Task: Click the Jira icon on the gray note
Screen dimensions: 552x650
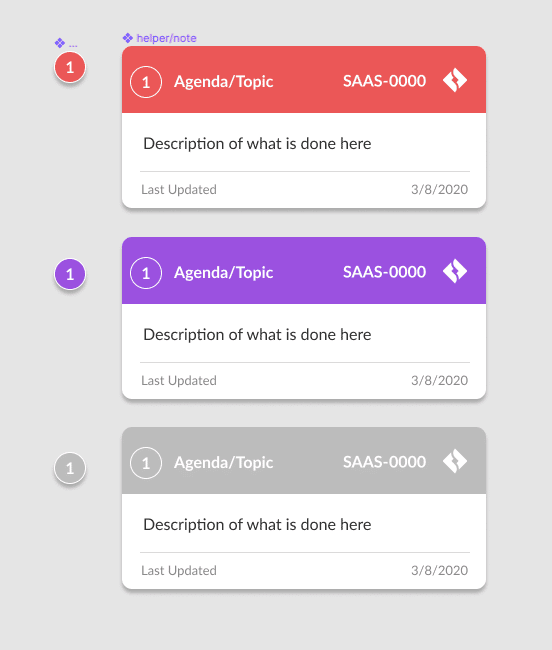Action: click(455, 461)
